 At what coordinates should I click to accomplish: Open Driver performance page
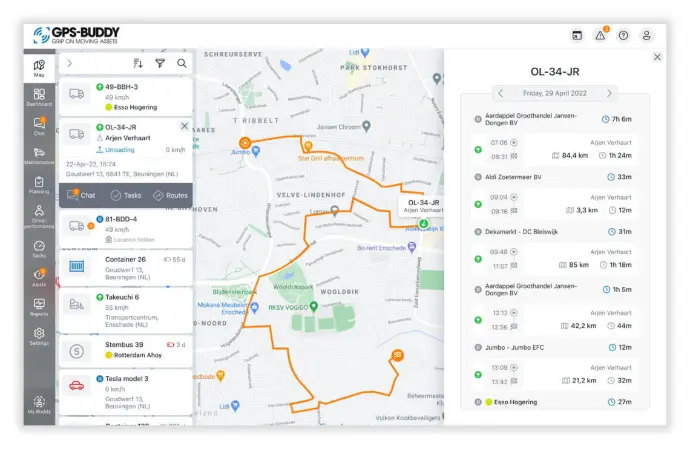click(39, 215)
